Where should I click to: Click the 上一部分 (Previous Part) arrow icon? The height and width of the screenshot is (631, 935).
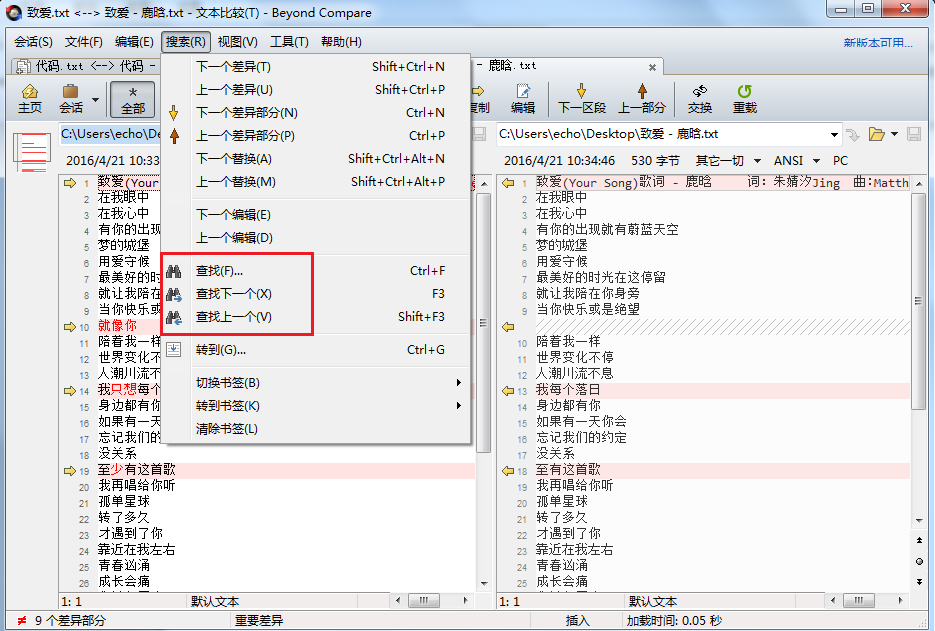click(645, 97)
